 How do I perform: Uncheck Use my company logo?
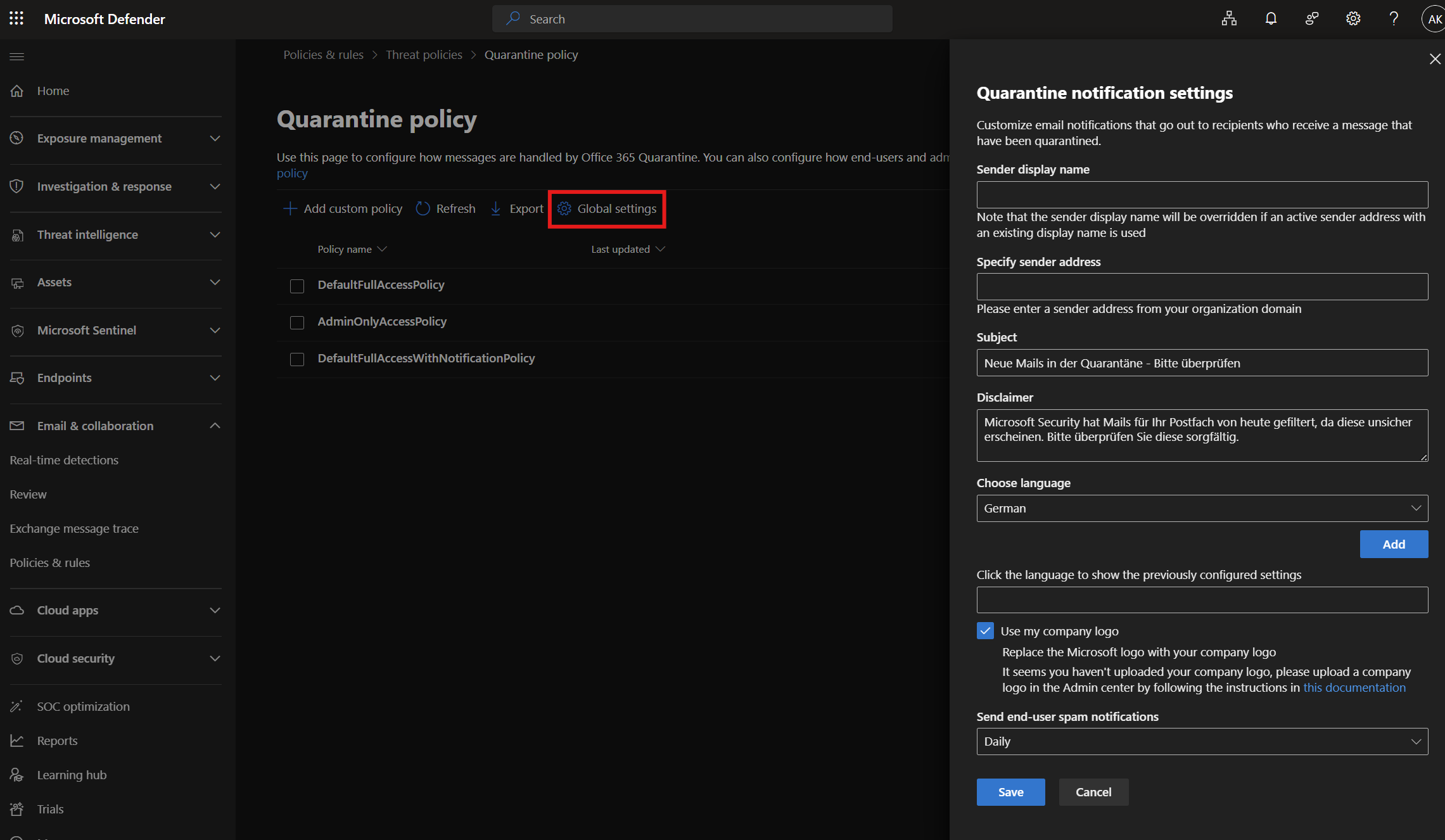point(985,631)
